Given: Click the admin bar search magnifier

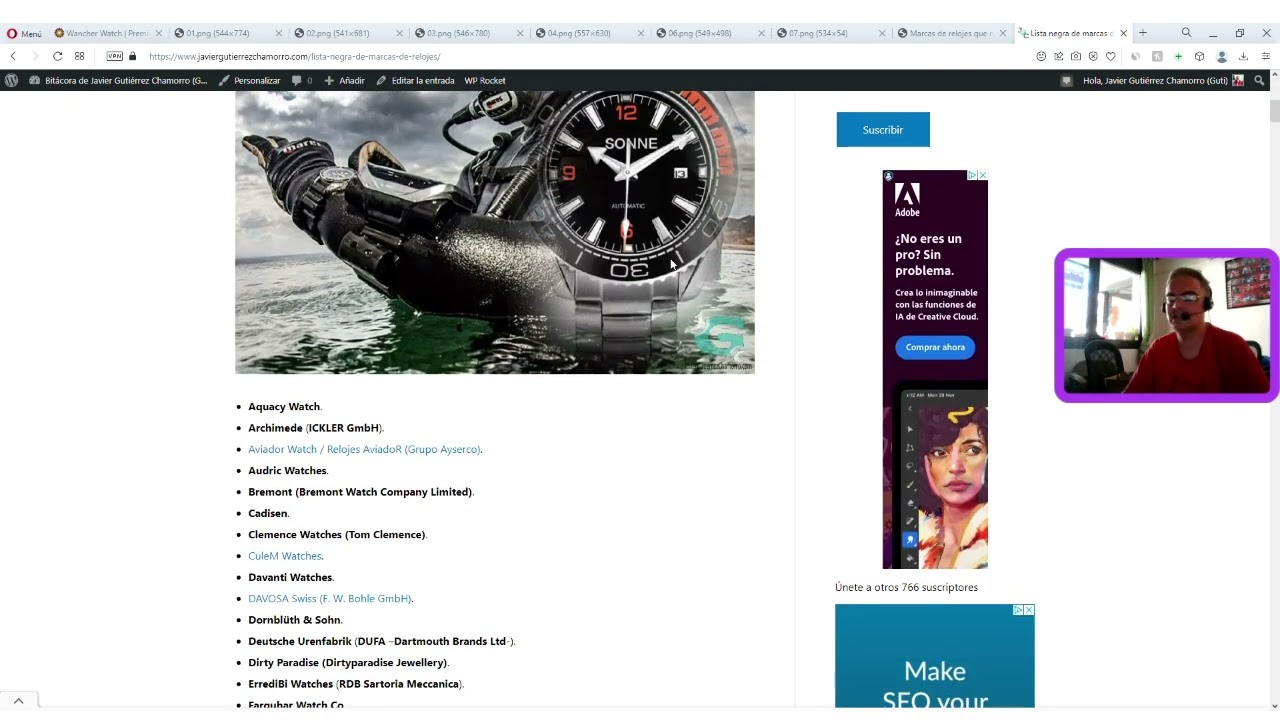Looking at the screenshot, I should 1260,80.
